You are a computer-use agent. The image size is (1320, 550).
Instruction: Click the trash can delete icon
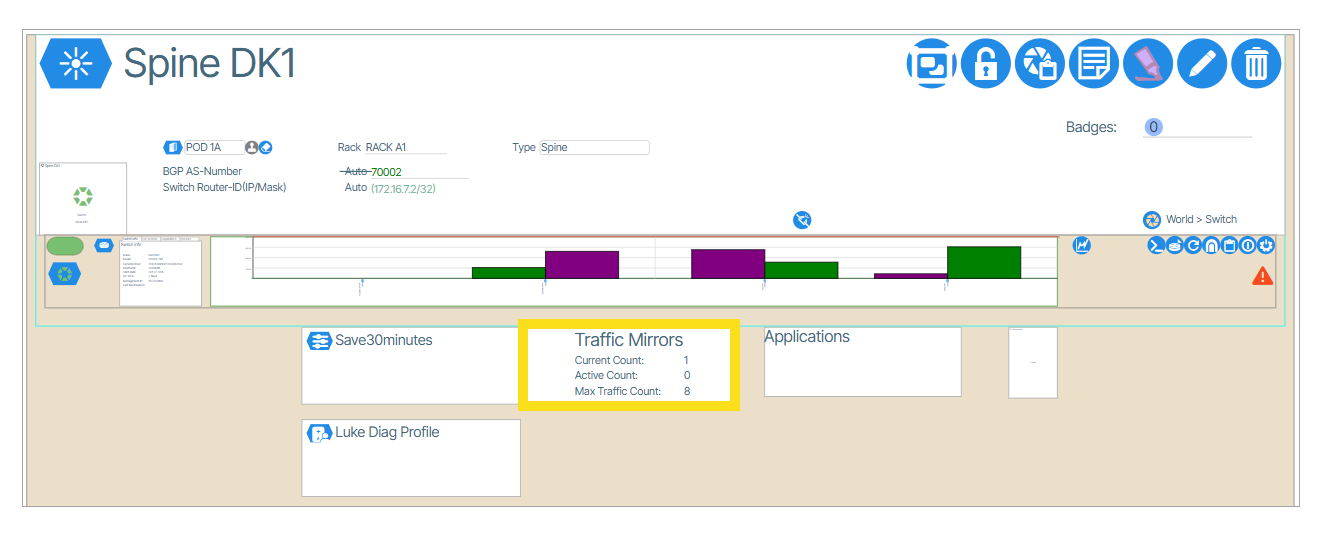[1255, 65]
